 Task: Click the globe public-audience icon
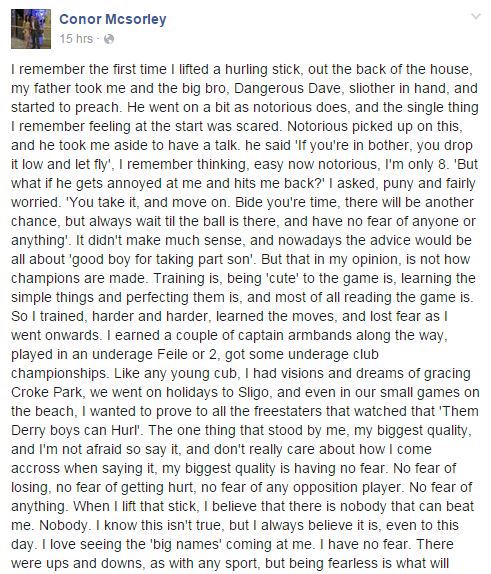[109, 39]
